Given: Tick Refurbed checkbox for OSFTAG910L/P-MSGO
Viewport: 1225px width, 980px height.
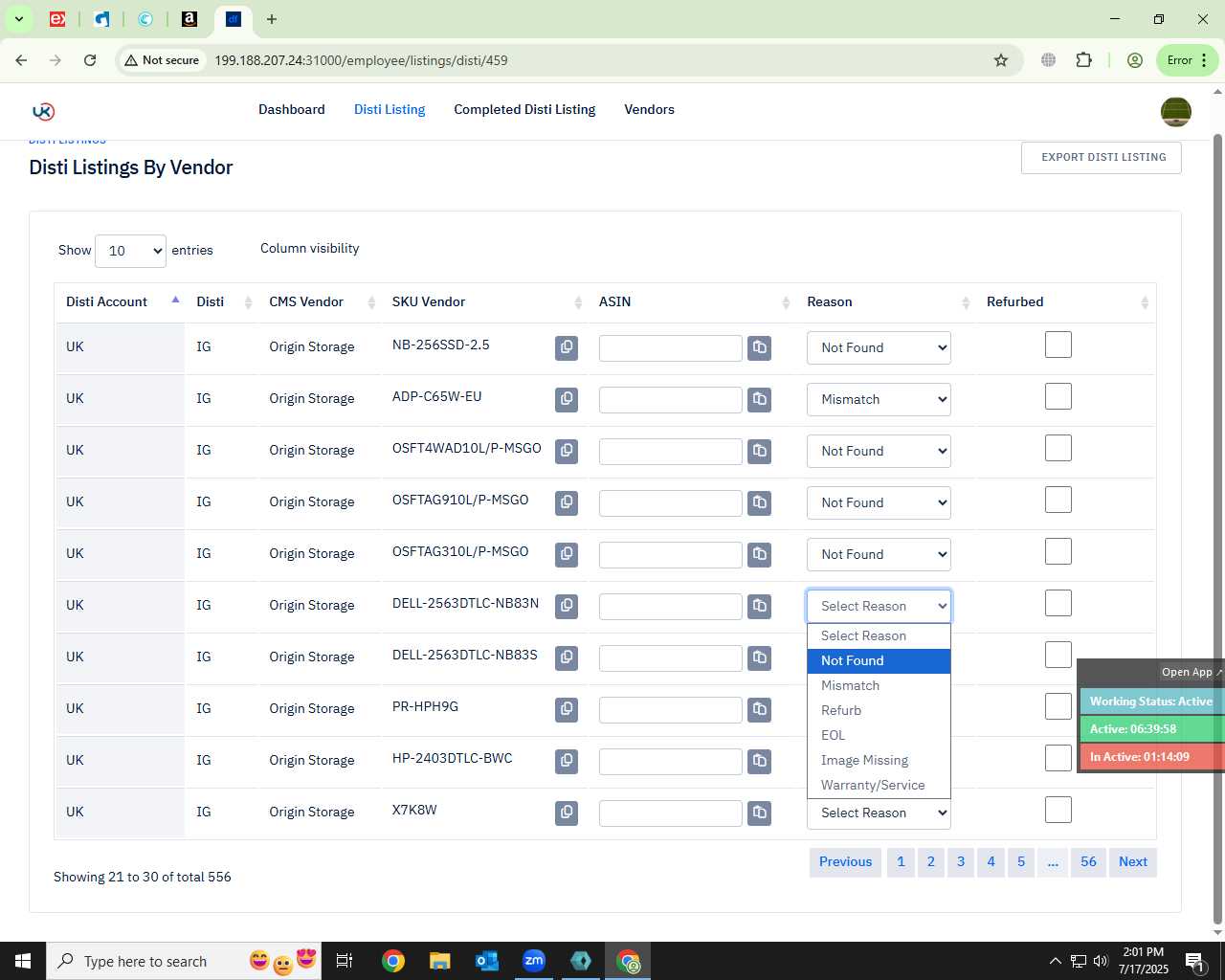Looking at the screenshot, I should (1058, 500).
